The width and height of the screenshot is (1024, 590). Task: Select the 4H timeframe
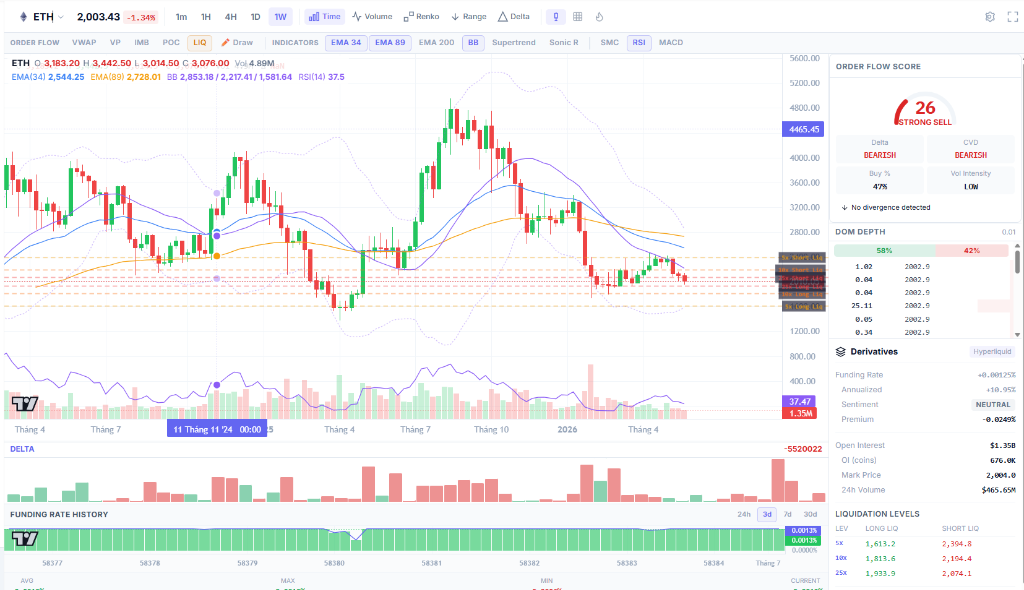tap(231, 17)
